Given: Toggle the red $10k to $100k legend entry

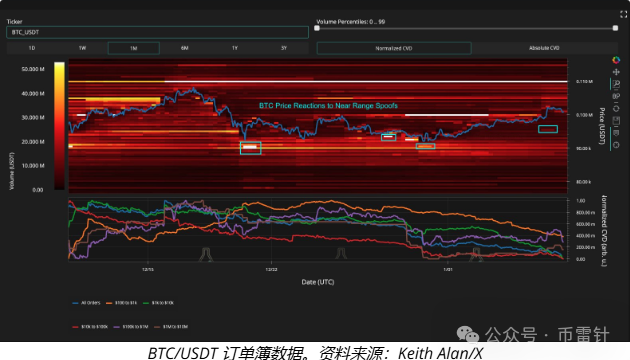Looking at the screenshot, I should (x=90, y=327).
